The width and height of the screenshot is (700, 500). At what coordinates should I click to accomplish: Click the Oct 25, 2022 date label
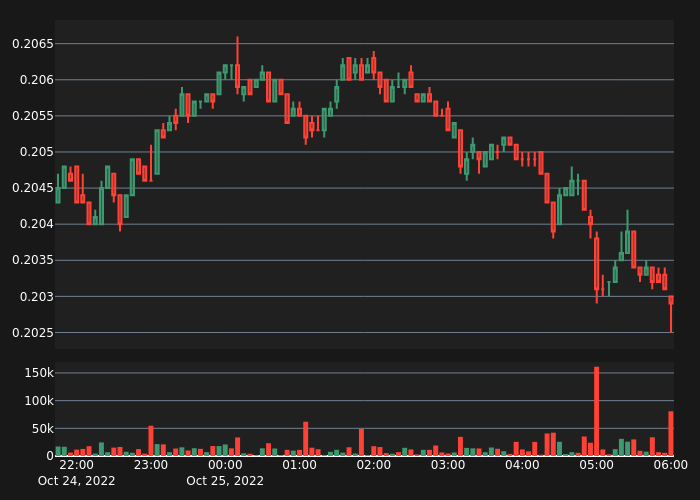click(x=225, y=481)
